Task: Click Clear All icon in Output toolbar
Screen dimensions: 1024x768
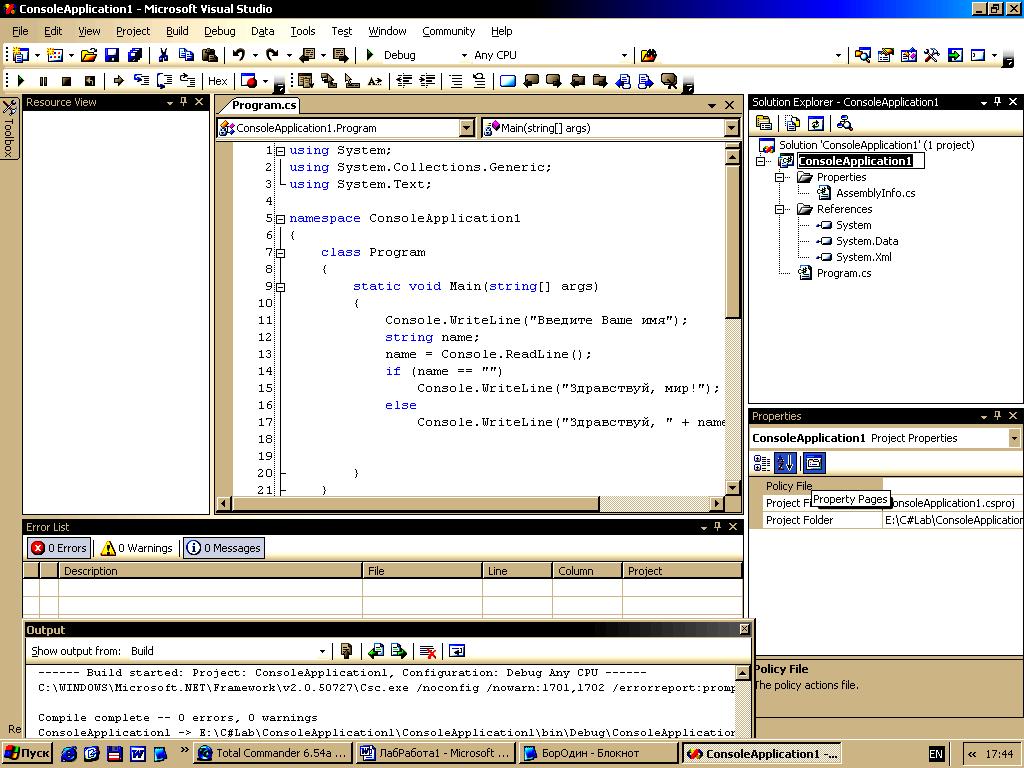Action: (428, 651)
